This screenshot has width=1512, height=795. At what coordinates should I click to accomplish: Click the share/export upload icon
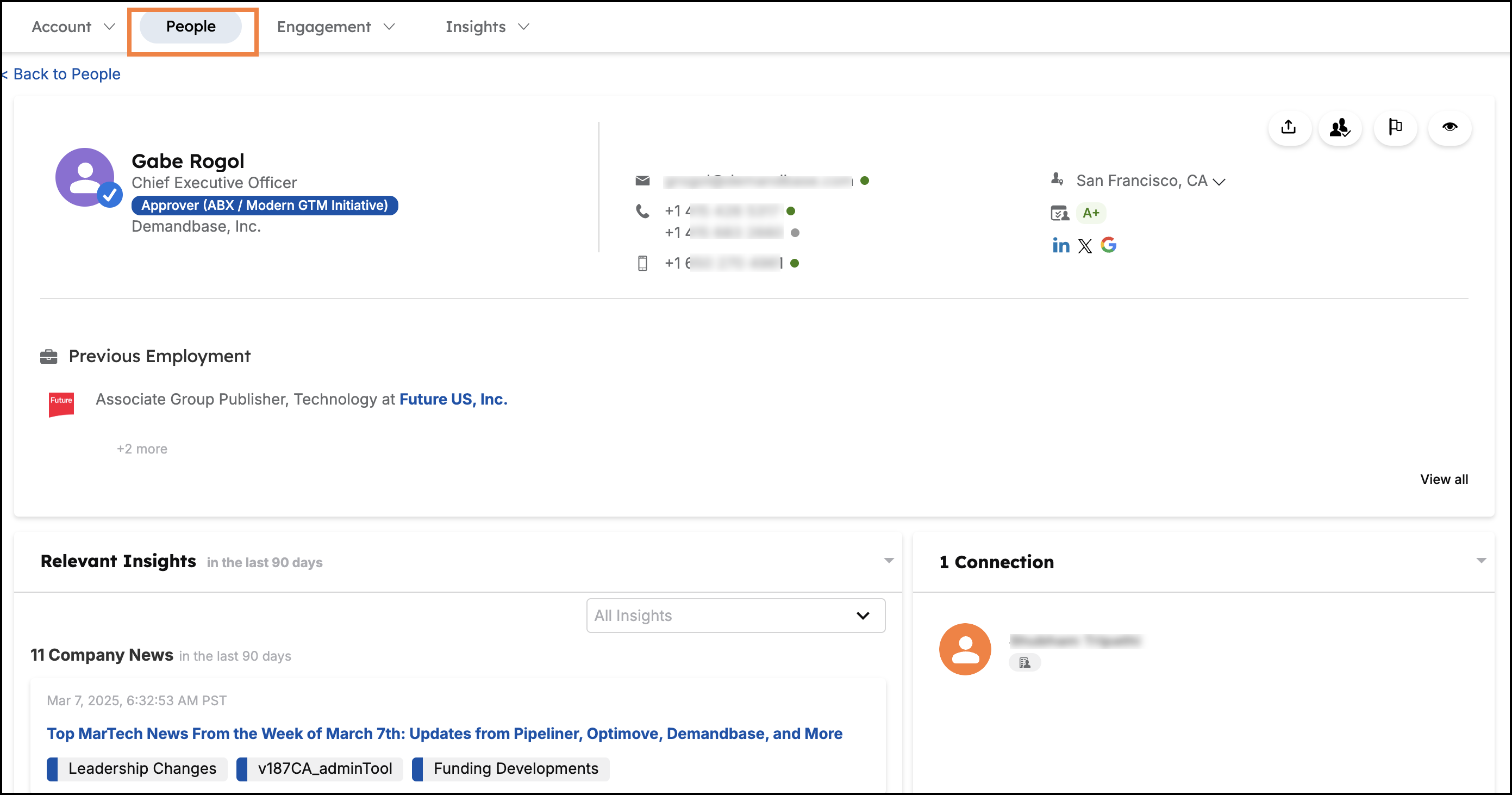tap(1289, 127)
